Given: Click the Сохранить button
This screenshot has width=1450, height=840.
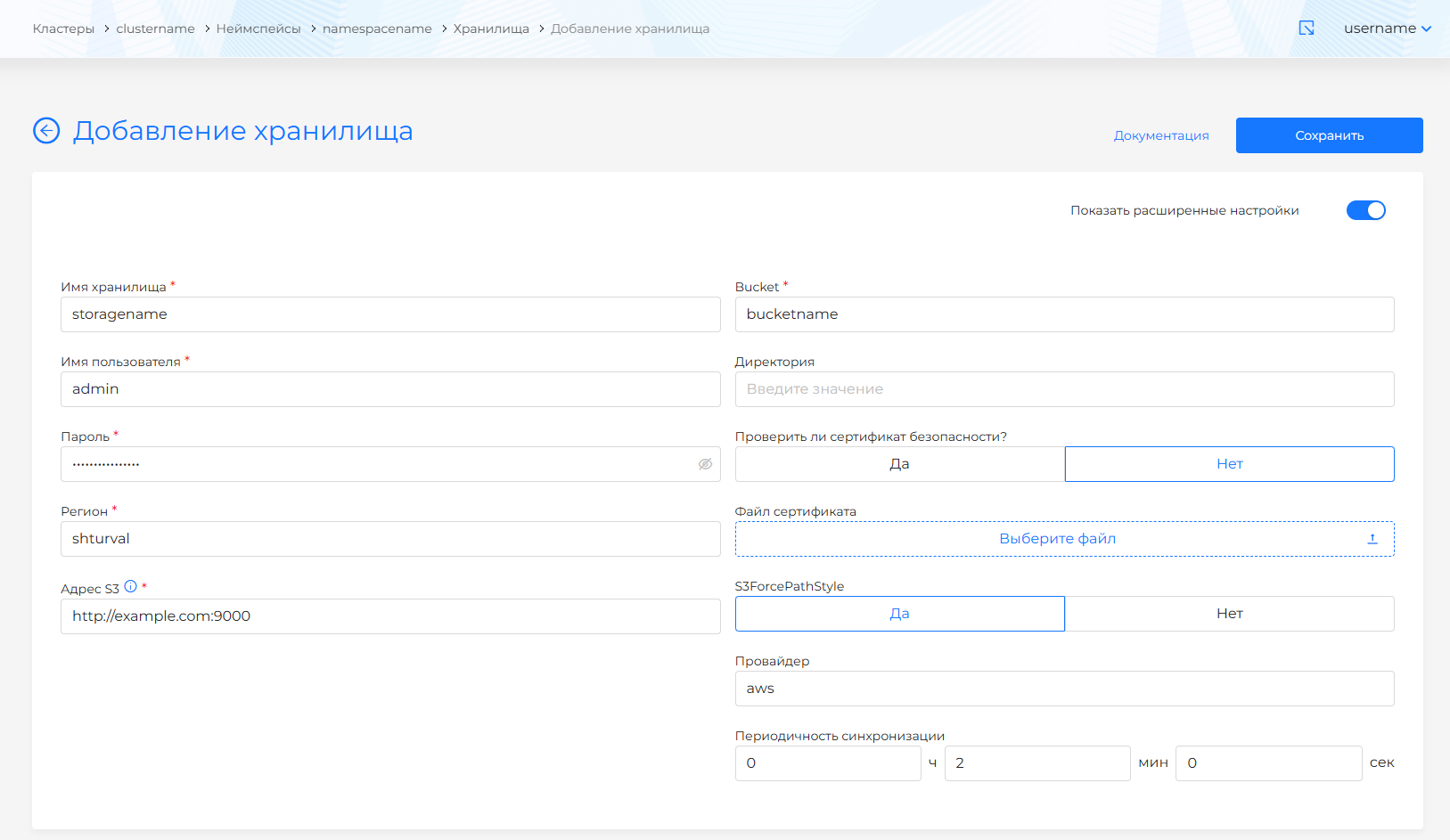Looking at the screenshot, I should 1329,135.
